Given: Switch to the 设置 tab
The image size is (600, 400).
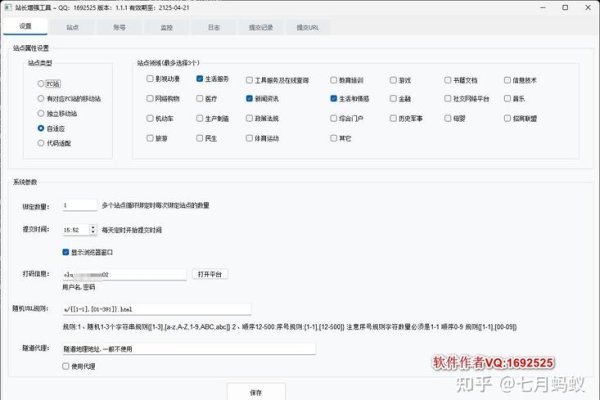Looking at the screenshot, I should (25, 26).
